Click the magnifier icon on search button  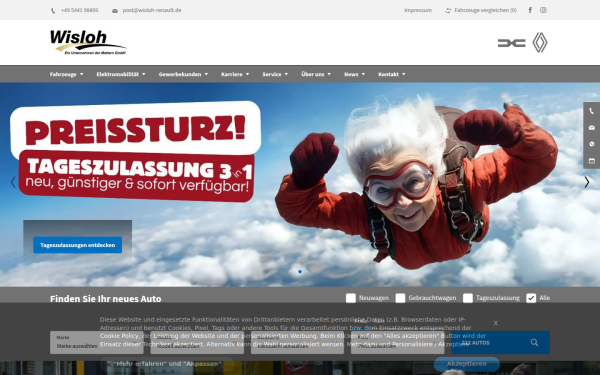[534, 342]
